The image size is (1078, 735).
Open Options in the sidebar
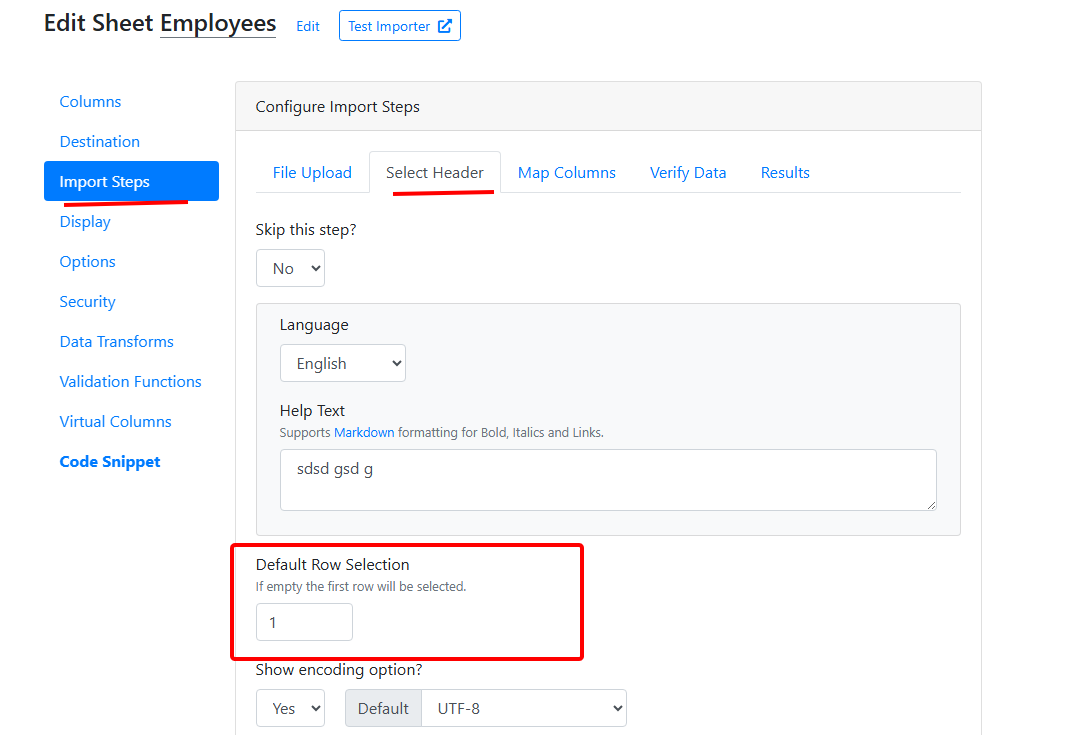87,261
